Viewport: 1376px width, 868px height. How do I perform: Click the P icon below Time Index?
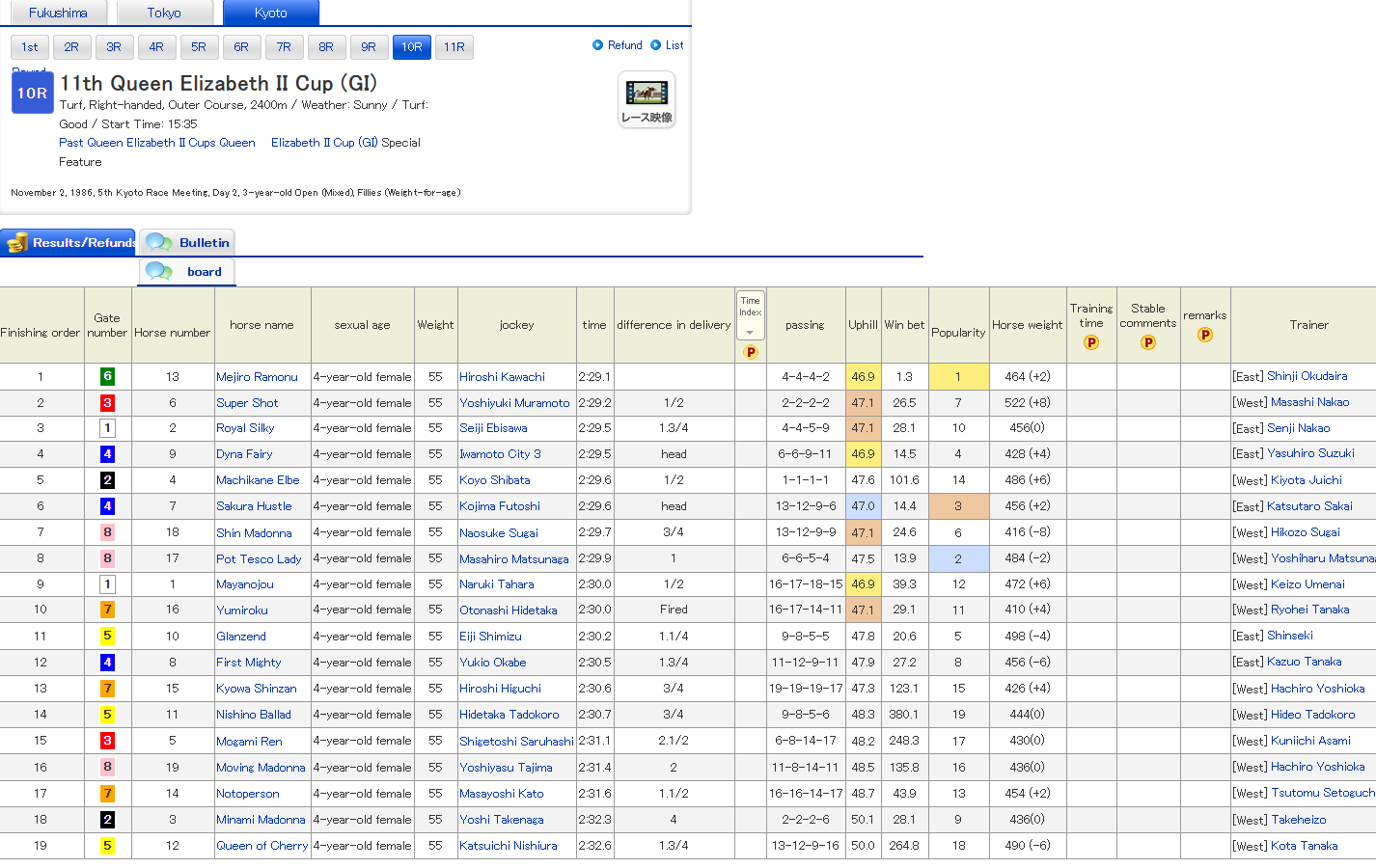click(751, 352)
